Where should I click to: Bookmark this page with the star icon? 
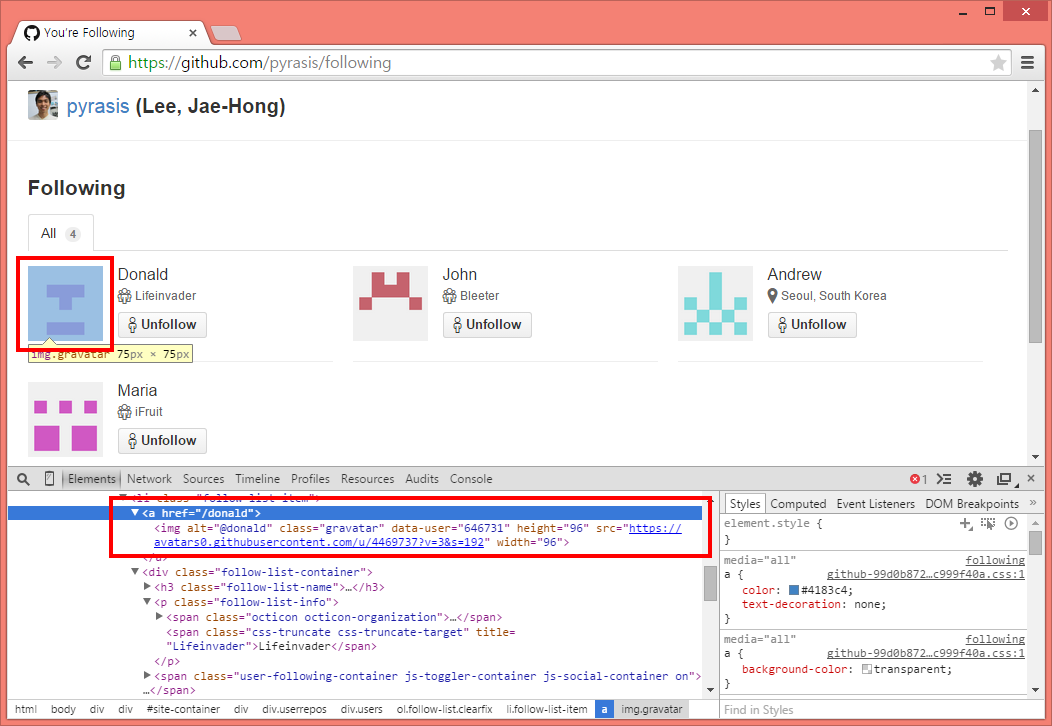click(998, 63)
